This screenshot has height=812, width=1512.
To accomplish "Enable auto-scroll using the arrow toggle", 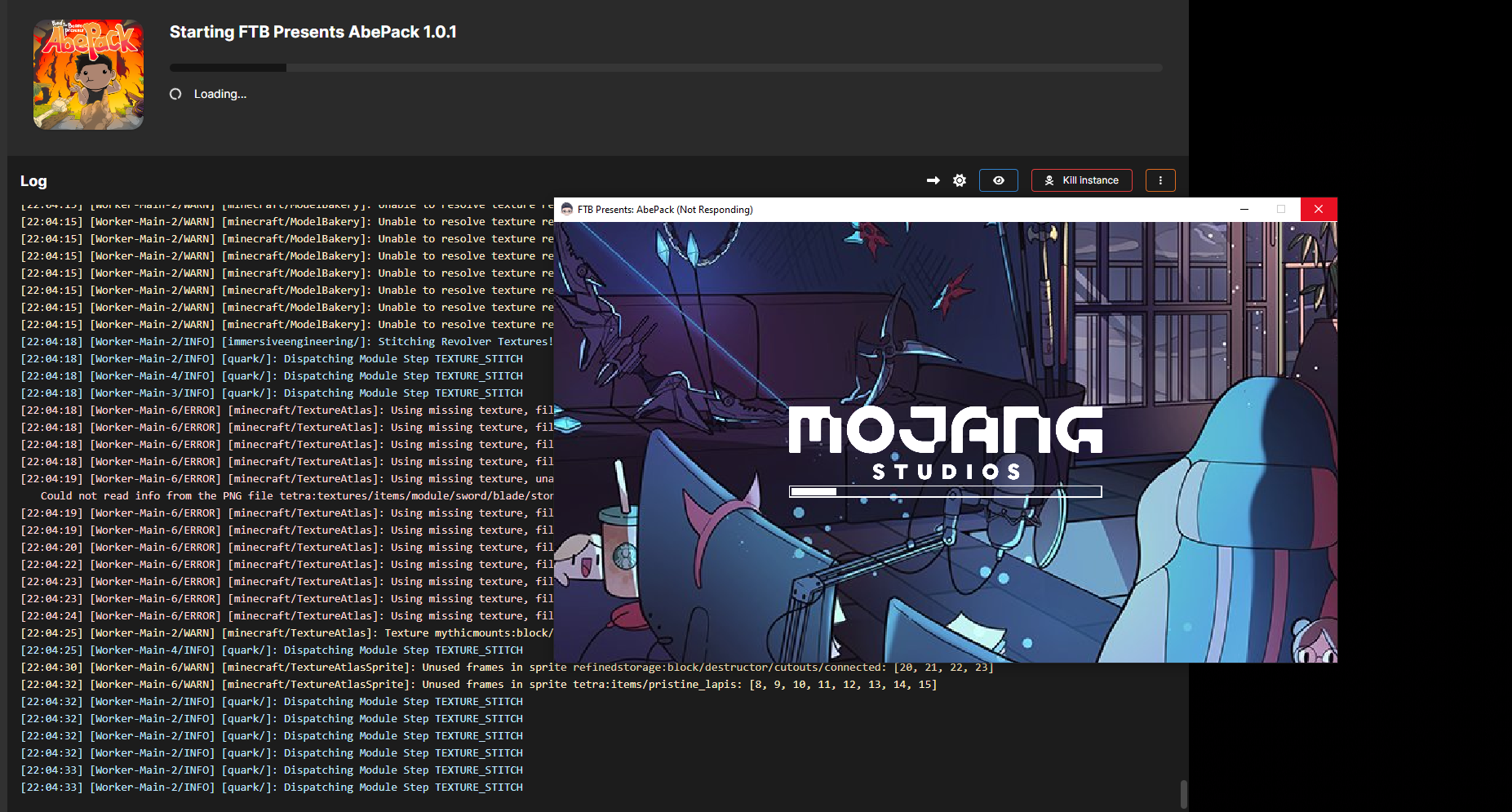I will (x=933, y=180).
